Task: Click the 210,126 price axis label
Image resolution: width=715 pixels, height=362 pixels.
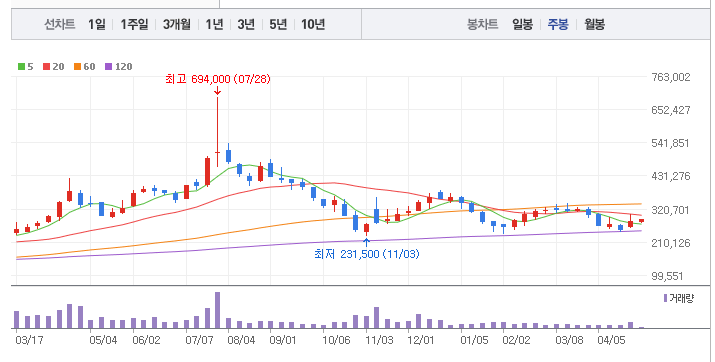Action: pos(671,243)
